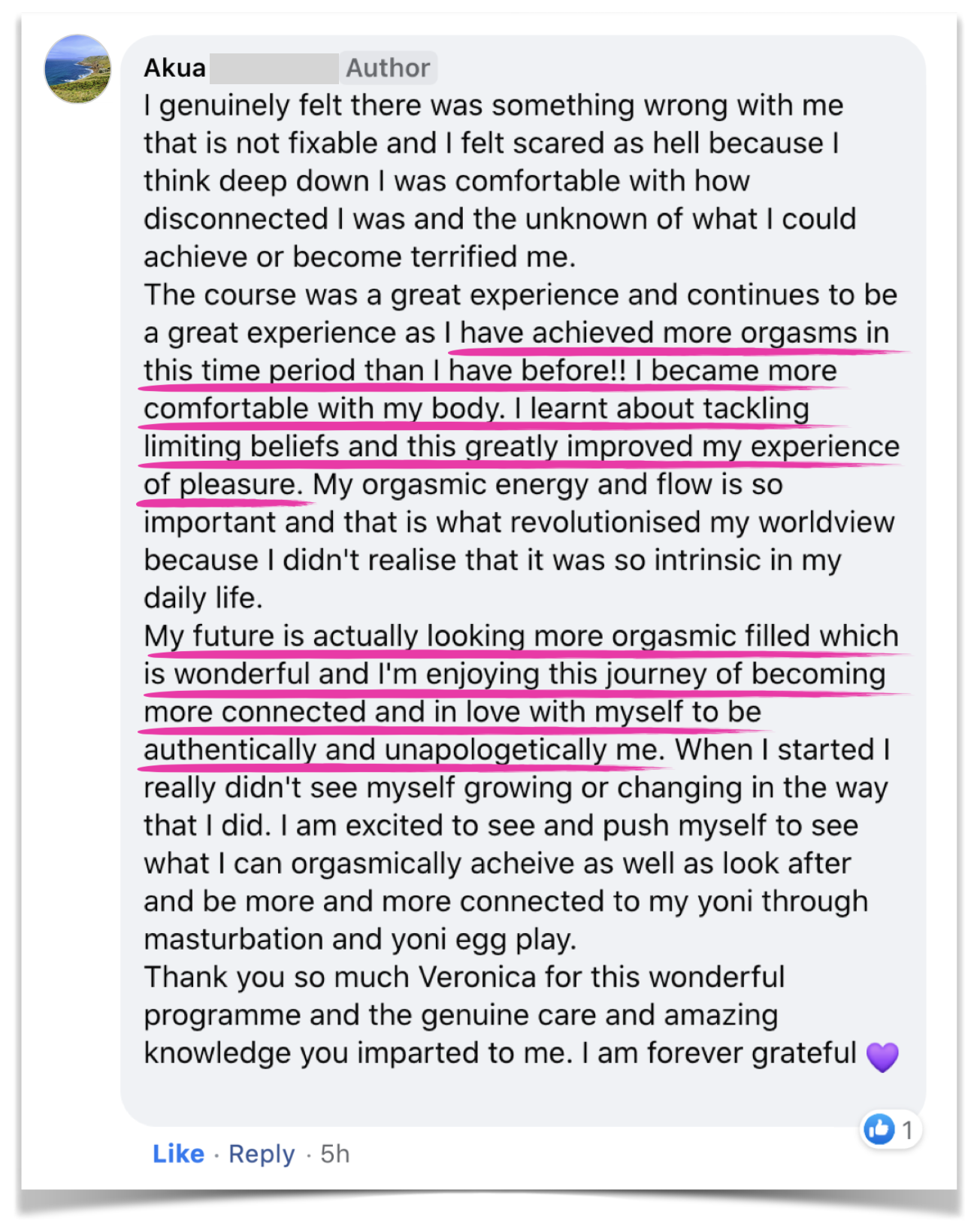Viewport: 980px width, 1227px height.
Task: Click the blue thumbs-up reaction icon
Action: click(879, 1129)
